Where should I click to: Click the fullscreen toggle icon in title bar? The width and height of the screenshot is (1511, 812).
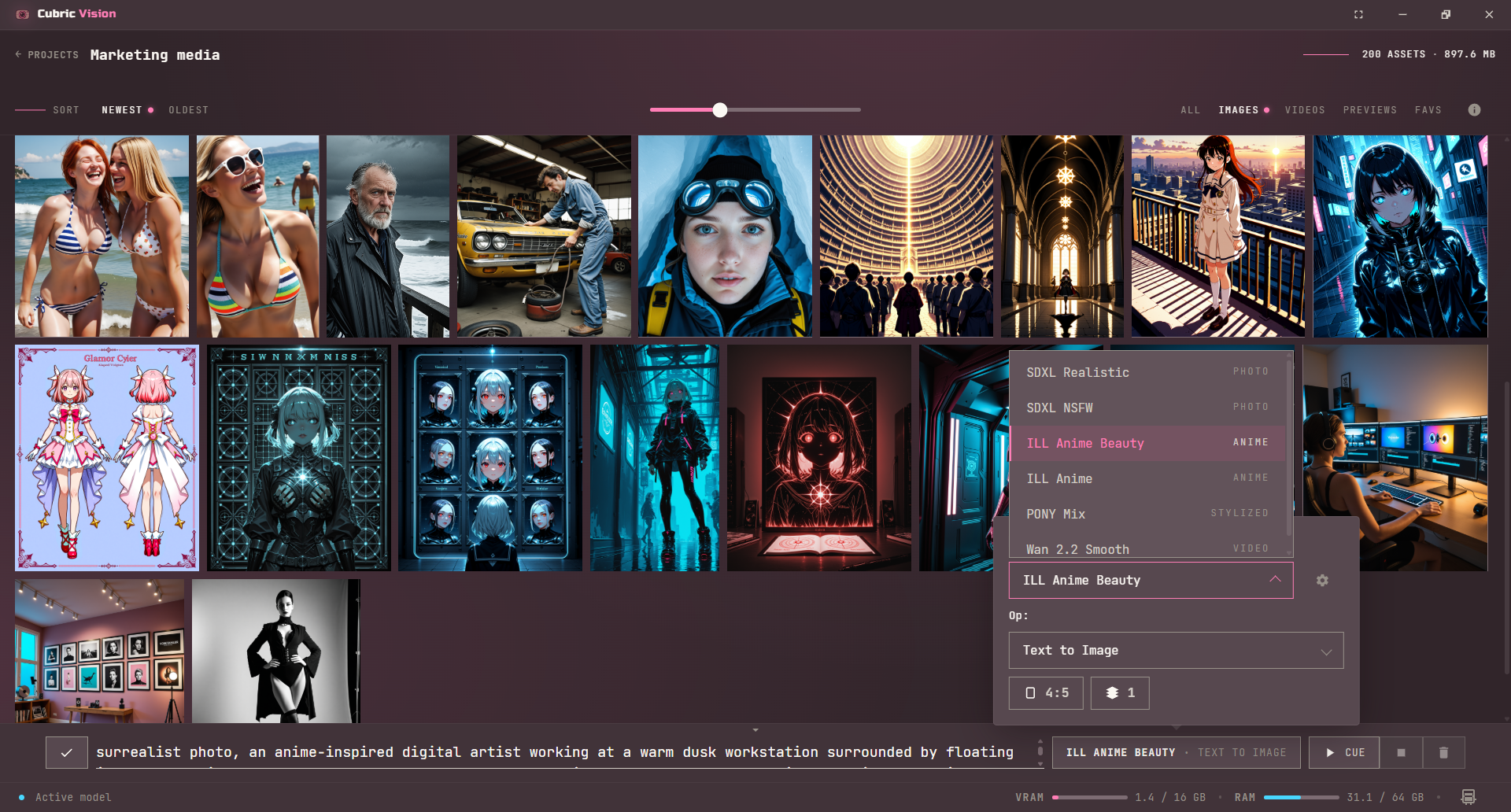(1358, 14)
